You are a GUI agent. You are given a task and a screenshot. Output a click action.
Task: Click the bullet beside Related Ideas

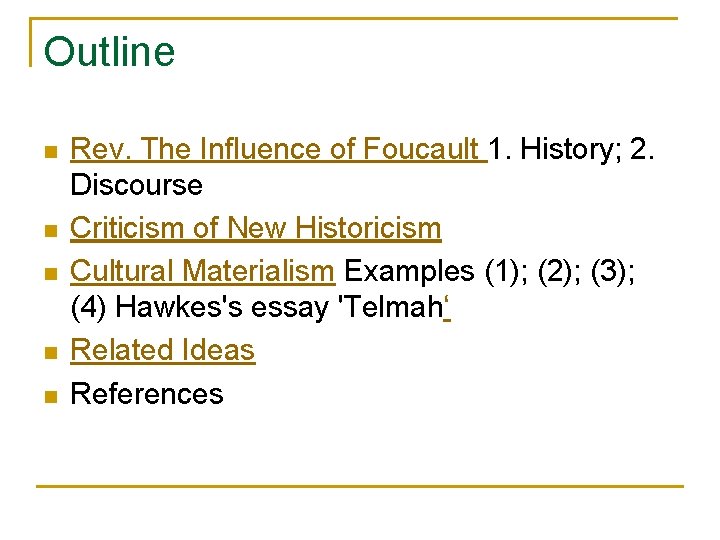[x=49, y=353]
